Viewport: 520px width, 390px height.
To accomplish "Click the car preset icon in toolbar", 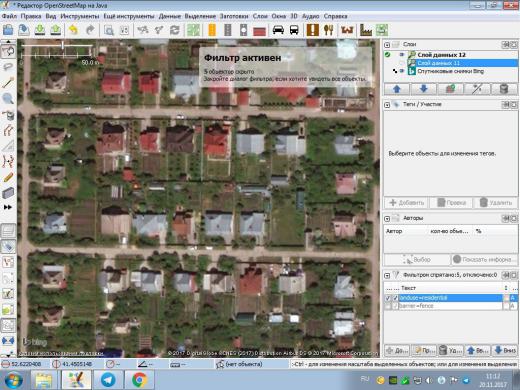I will pyautogui.click(x=278, y=30).
